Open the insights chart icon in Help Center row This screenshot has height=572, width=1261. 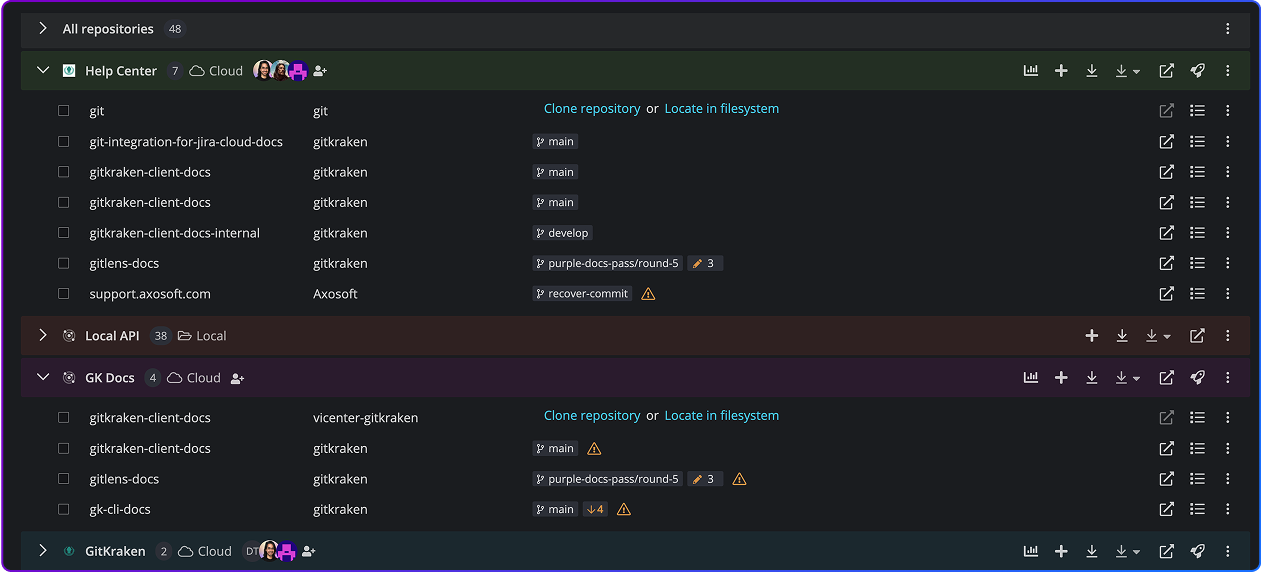(x=1031, y=71)
